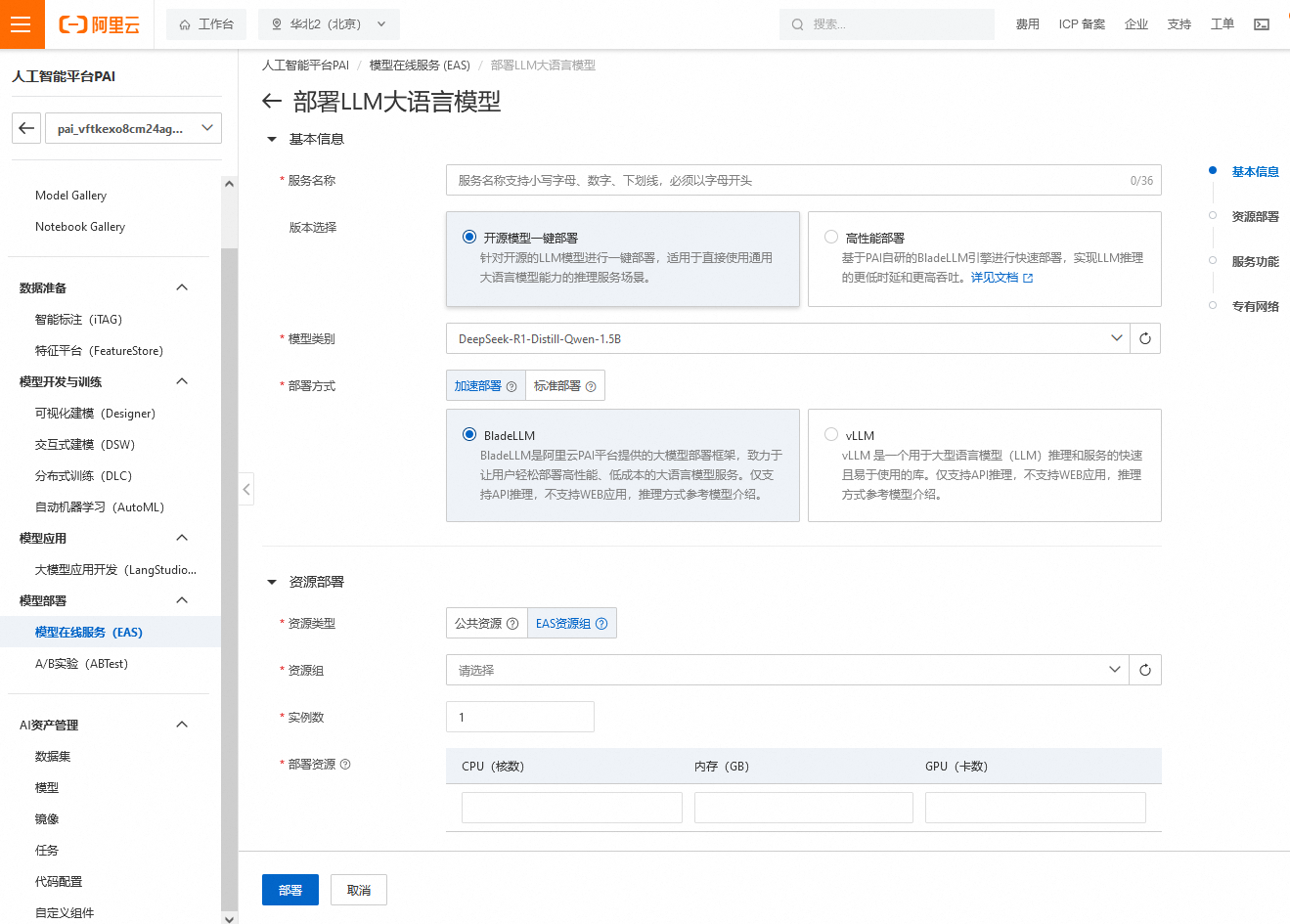Viewport: 1290px width, 924px height.
Task: Refresh the 模型类别 list
Action: point(1145,338)
